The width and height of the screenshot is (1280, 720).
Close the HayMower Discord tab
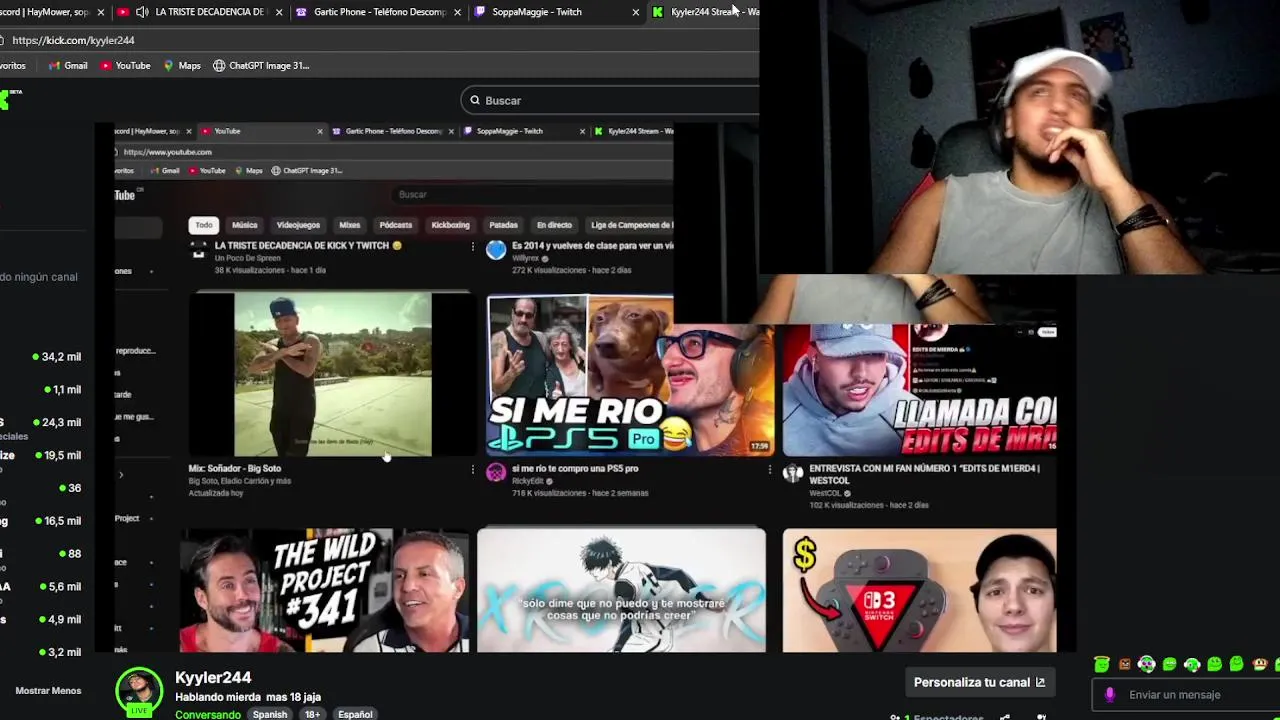click(100, 12)
